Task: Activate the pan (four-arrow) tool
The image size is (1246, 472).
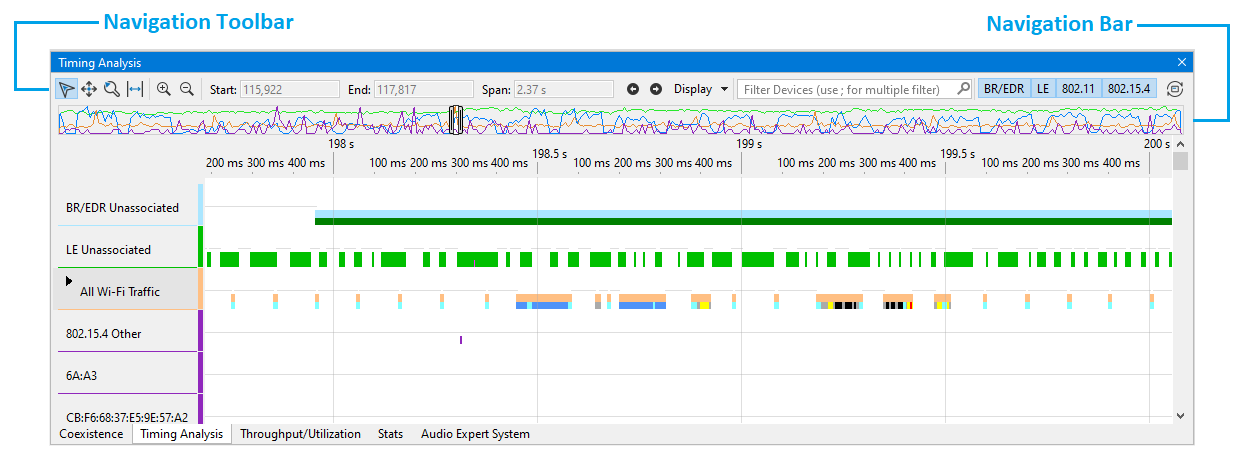Action: tap(89, 89)
